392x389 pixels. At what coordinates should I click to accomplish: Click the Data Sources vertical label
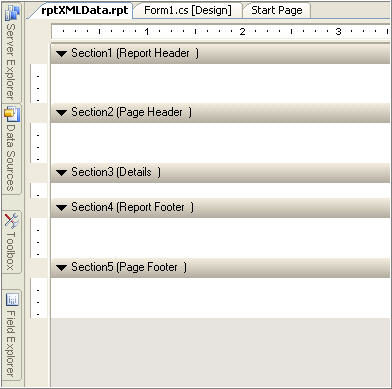[x=11, y=157]
